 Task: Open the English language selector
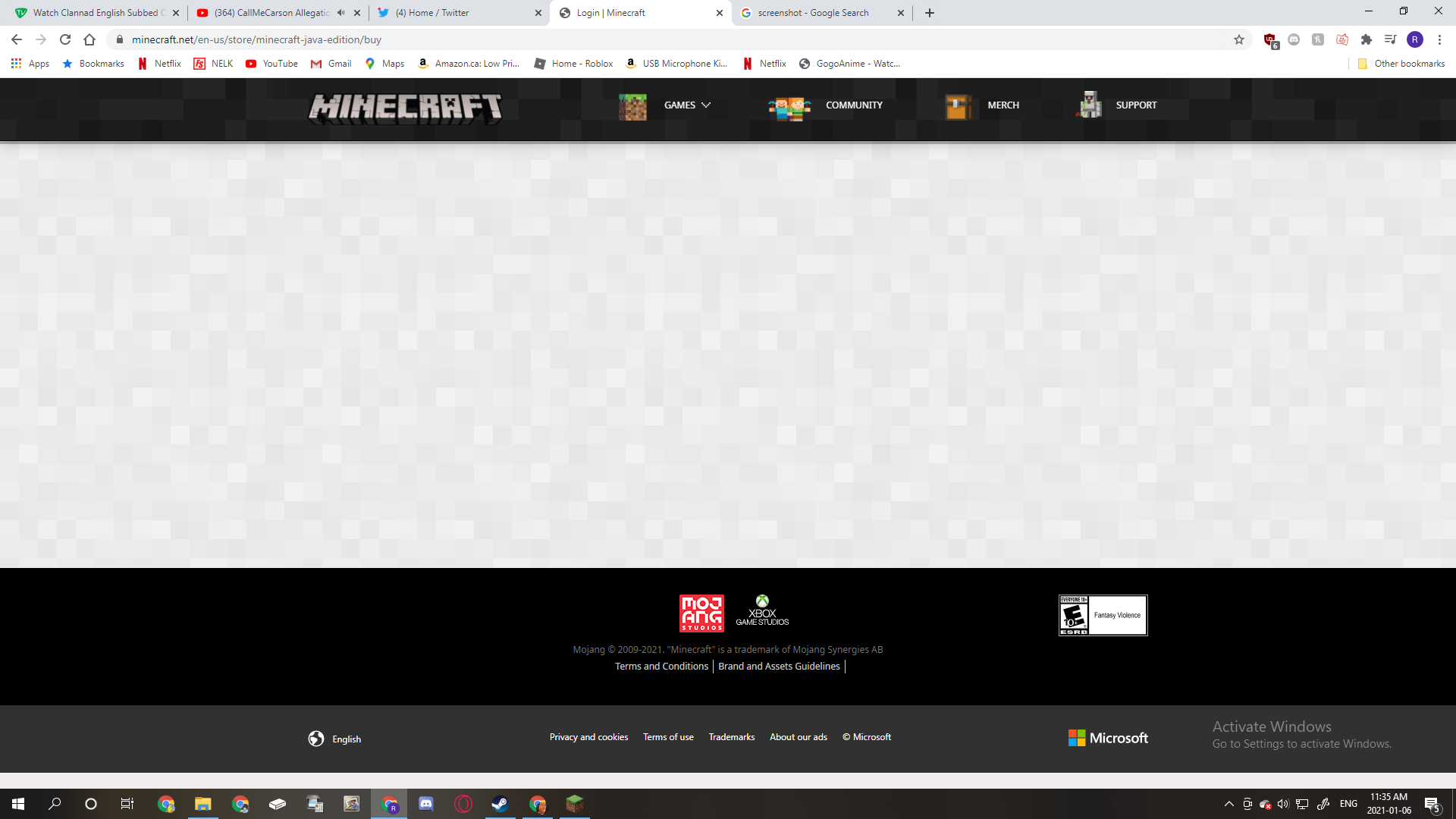pos(334,739)
